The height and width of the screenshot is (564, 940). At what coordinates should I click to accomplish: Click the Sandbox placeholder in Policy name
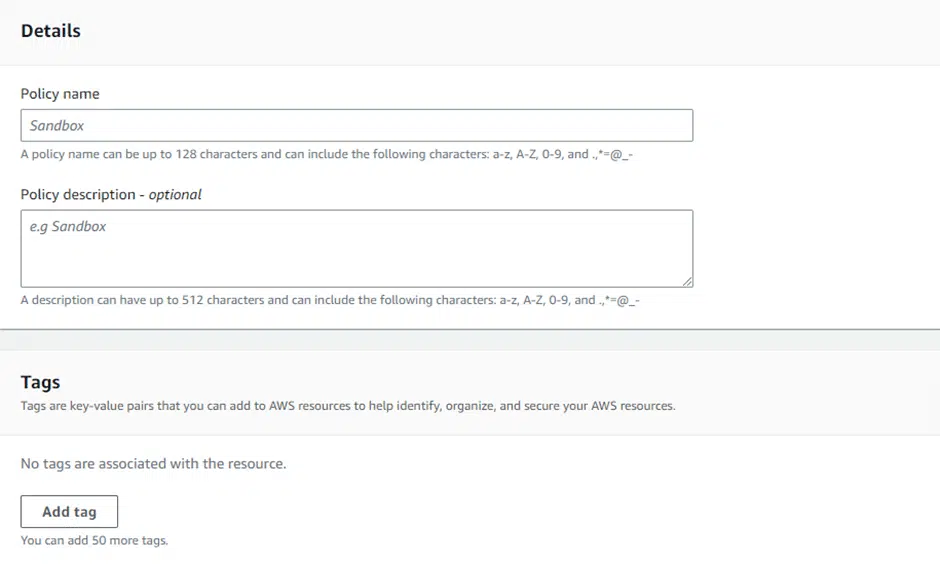click(x=57, y=125)
